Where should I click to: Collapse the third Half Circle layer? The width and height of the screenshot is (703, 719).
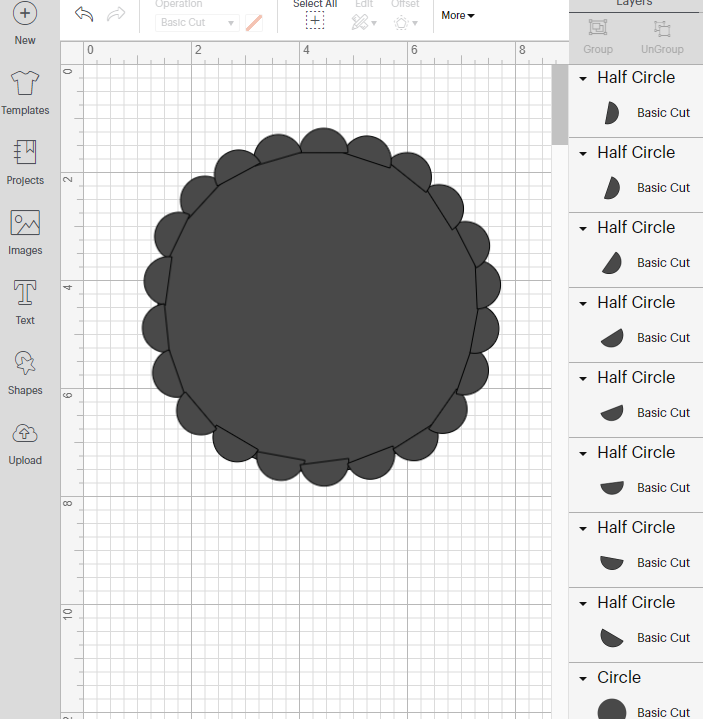pos(583,229)
